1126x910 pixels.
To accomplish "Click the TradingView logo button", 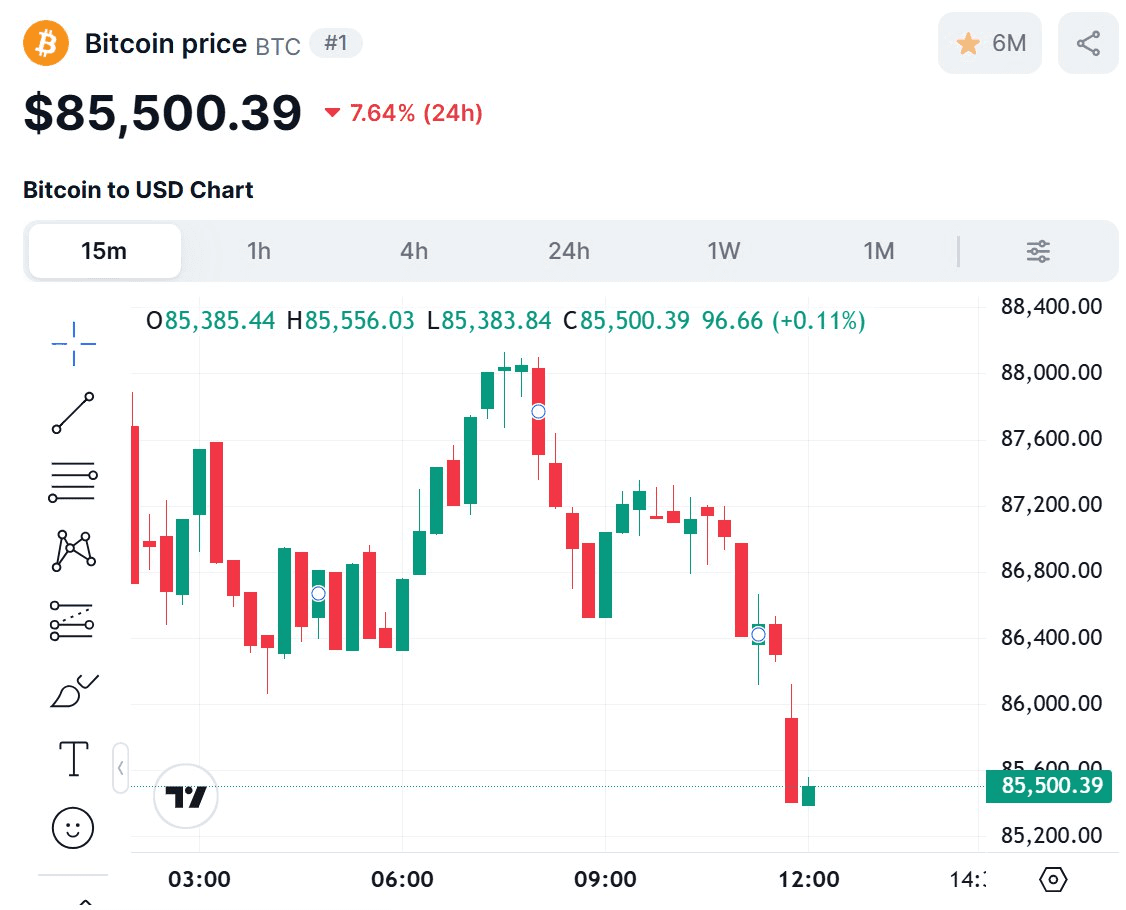I will (x=186, y=796).
